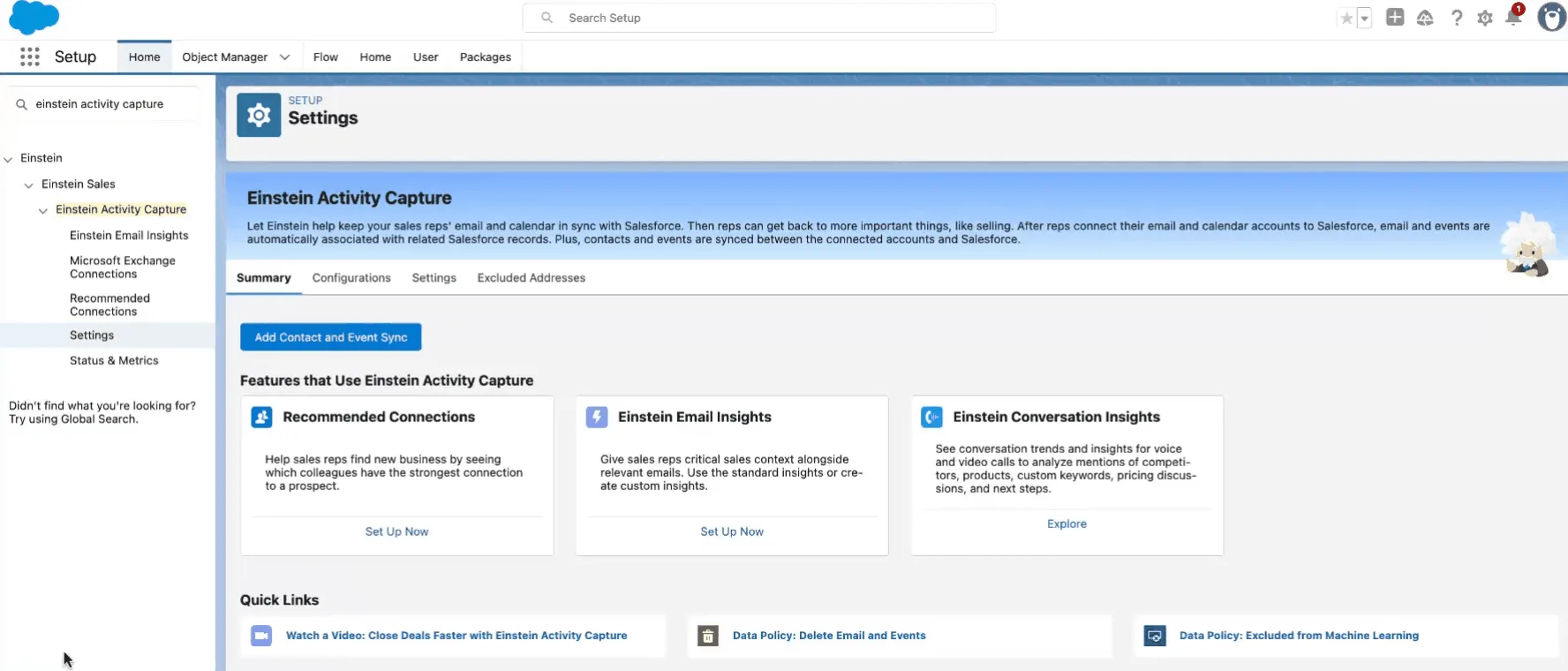Screen dimensions: 1568x671
Task: Click the Salesforce cloud logo
Action: 34,18
